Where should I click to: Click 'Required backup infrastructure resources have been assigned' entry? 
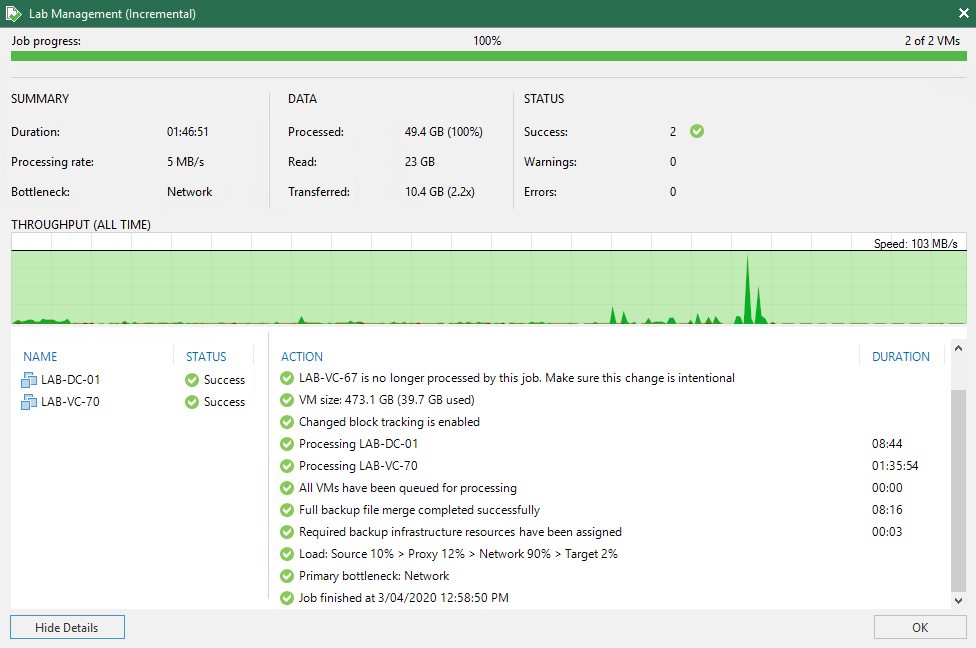pyautogui.click(x=460, y=532)
